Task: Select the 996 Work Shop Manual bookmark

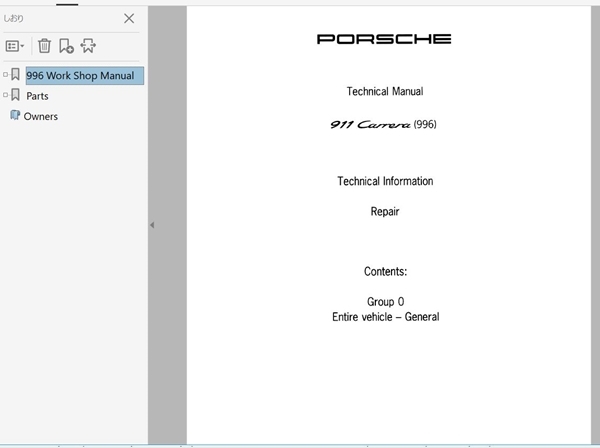Action: coord(85,76)
